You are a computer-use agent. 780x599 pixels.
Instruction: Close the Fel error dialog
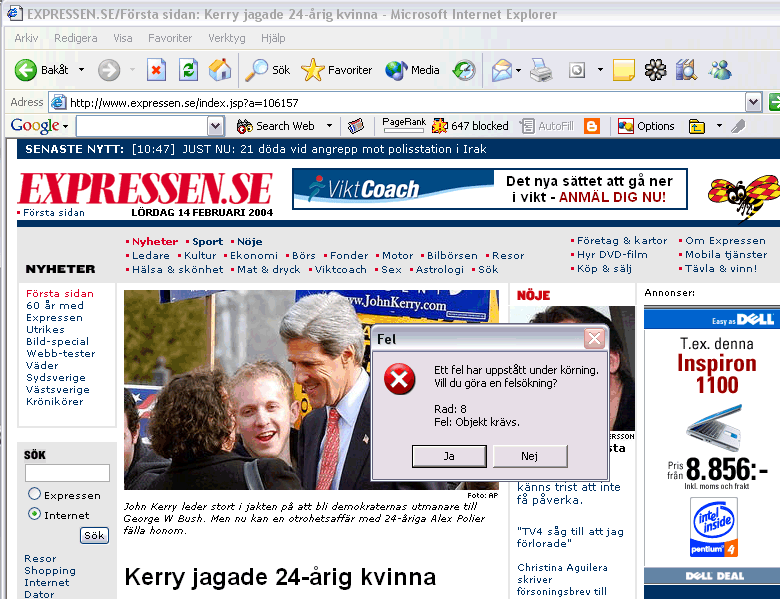[x=594, y=339]
